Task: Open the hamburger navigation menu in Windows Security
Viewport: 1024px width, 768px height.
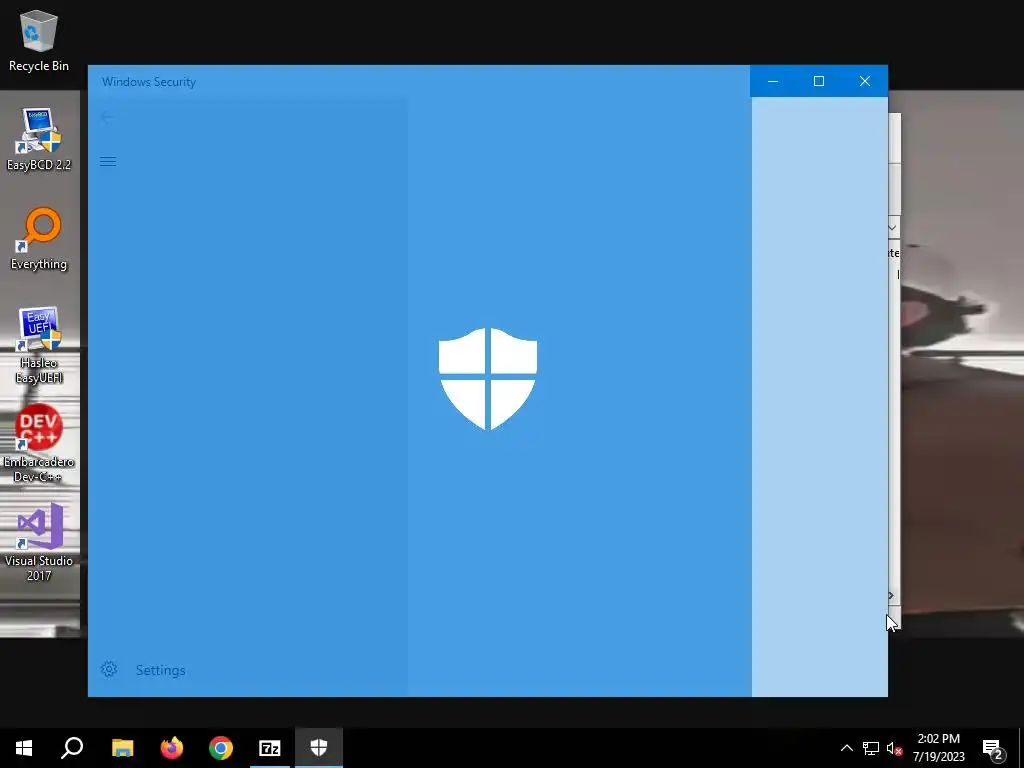Action: tap(108, 161)
